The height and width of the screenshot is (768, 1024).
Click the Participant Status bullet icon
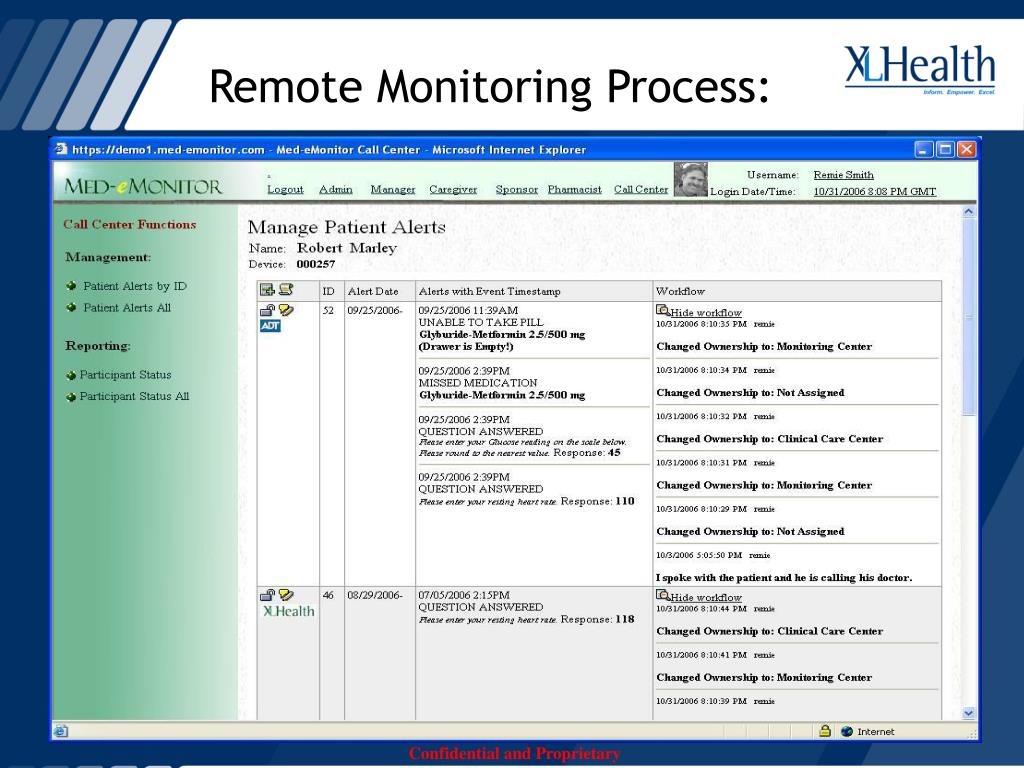coord(71,376)
